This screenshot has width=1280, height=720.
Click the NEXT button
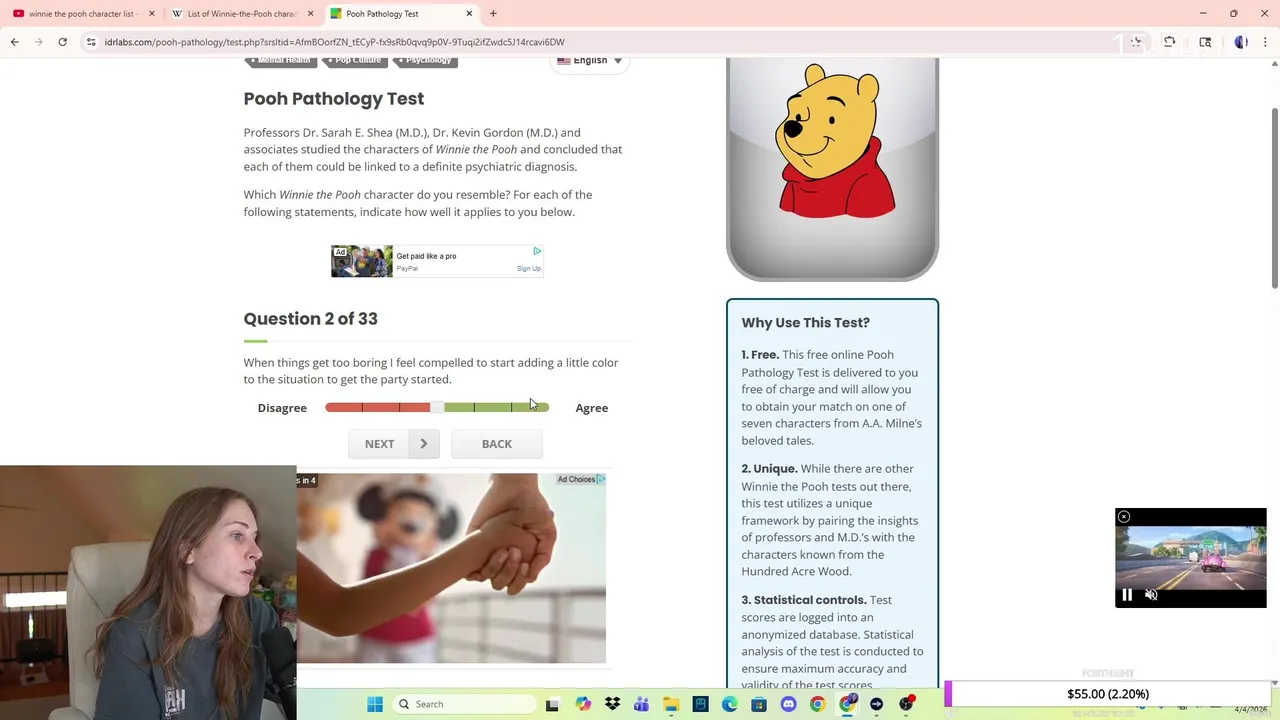pos(393,444)
